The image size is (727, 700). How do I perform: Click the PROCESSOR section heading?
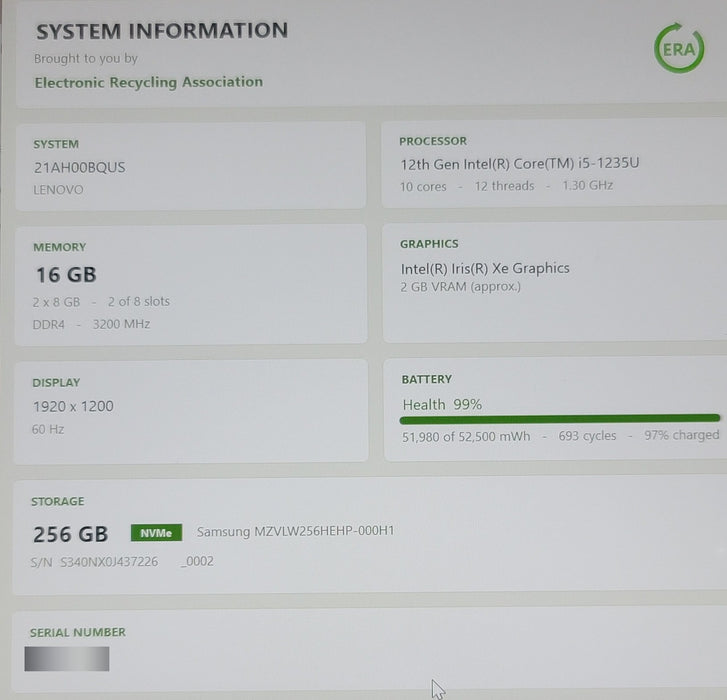pyautogui.click(x=433, y=141)
